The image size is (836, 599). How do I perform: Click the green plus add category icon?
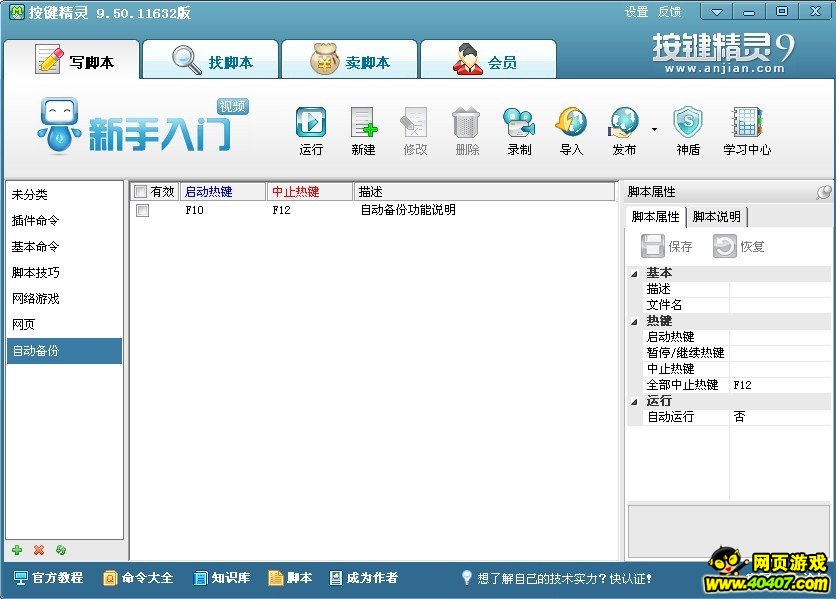17,550
